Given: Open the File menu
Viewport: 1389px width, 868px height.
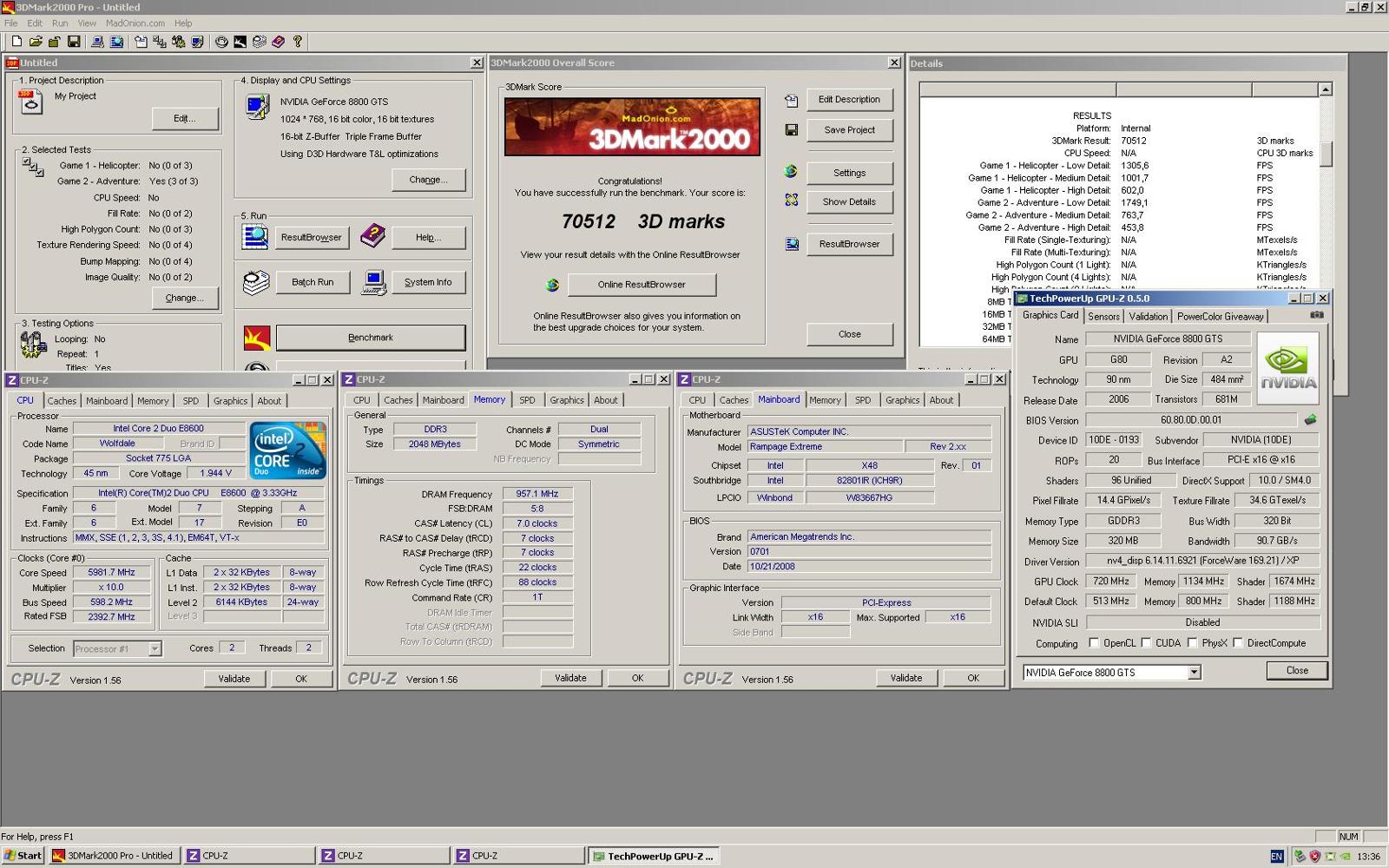Looking at the screenshot, I should [11, 23].
